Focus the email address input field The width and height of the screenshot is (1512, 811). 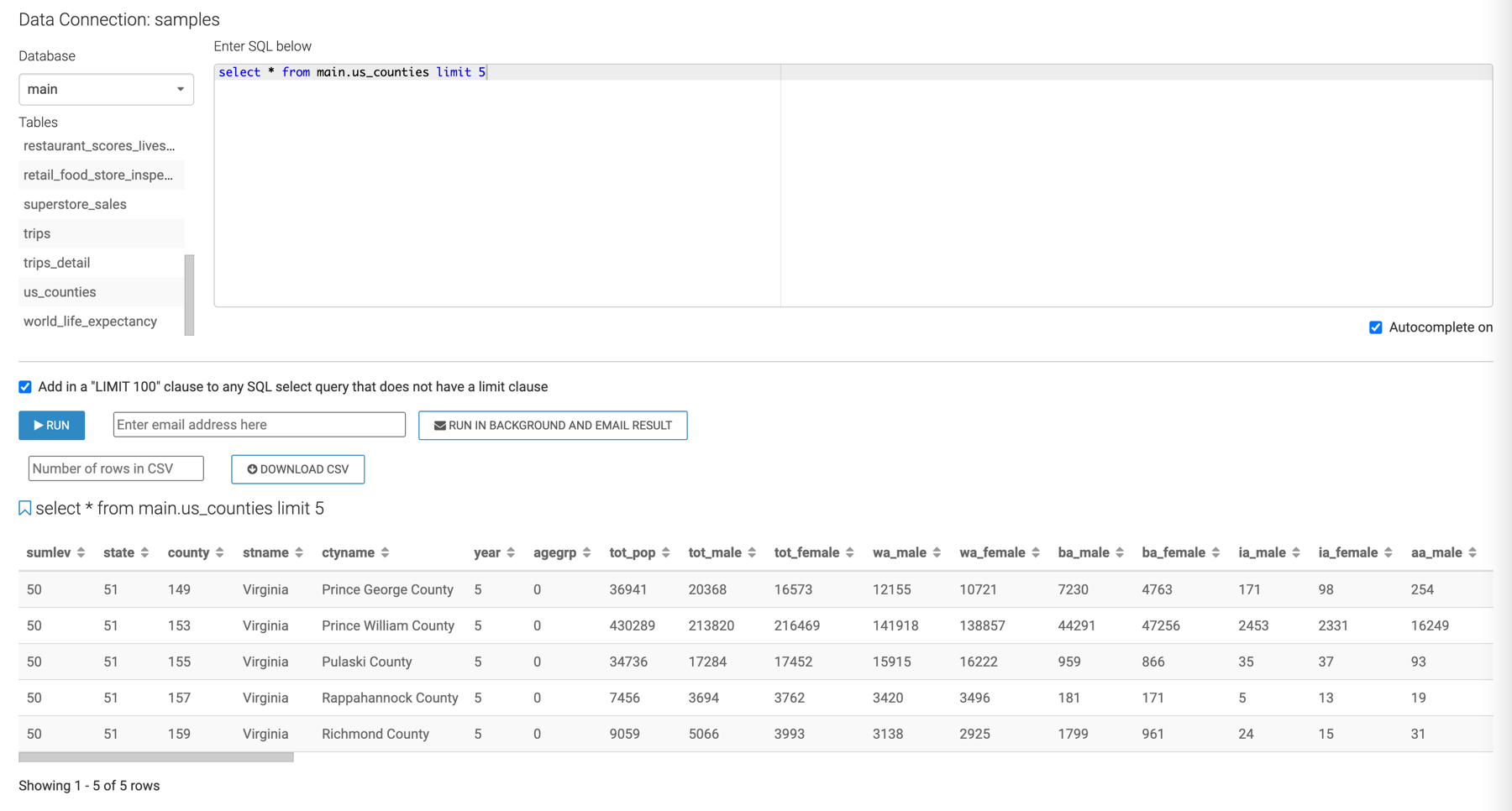tap(259, 425)
